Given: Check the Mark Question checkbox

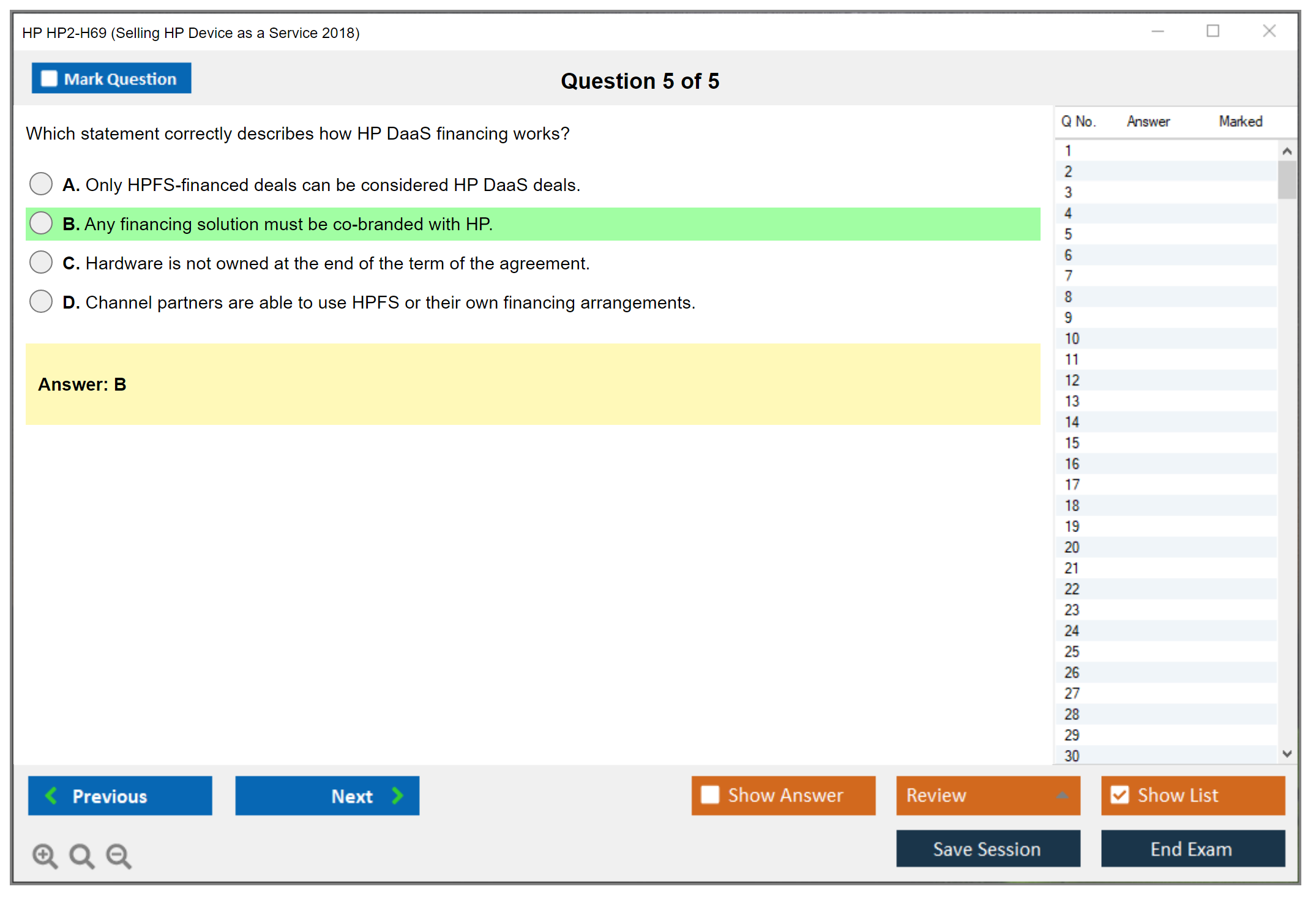Looking at the screenshot, I should coord(49,78).
